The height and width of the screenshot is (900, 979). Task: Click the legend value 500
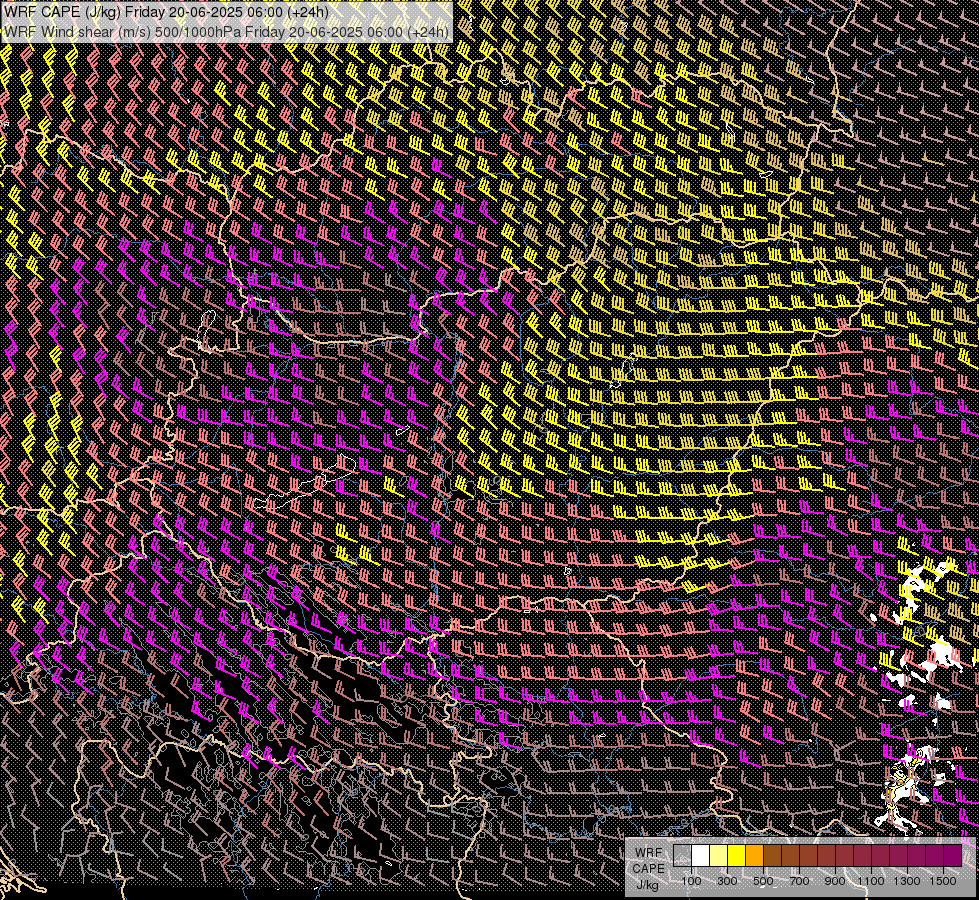(x=763, y=881)
